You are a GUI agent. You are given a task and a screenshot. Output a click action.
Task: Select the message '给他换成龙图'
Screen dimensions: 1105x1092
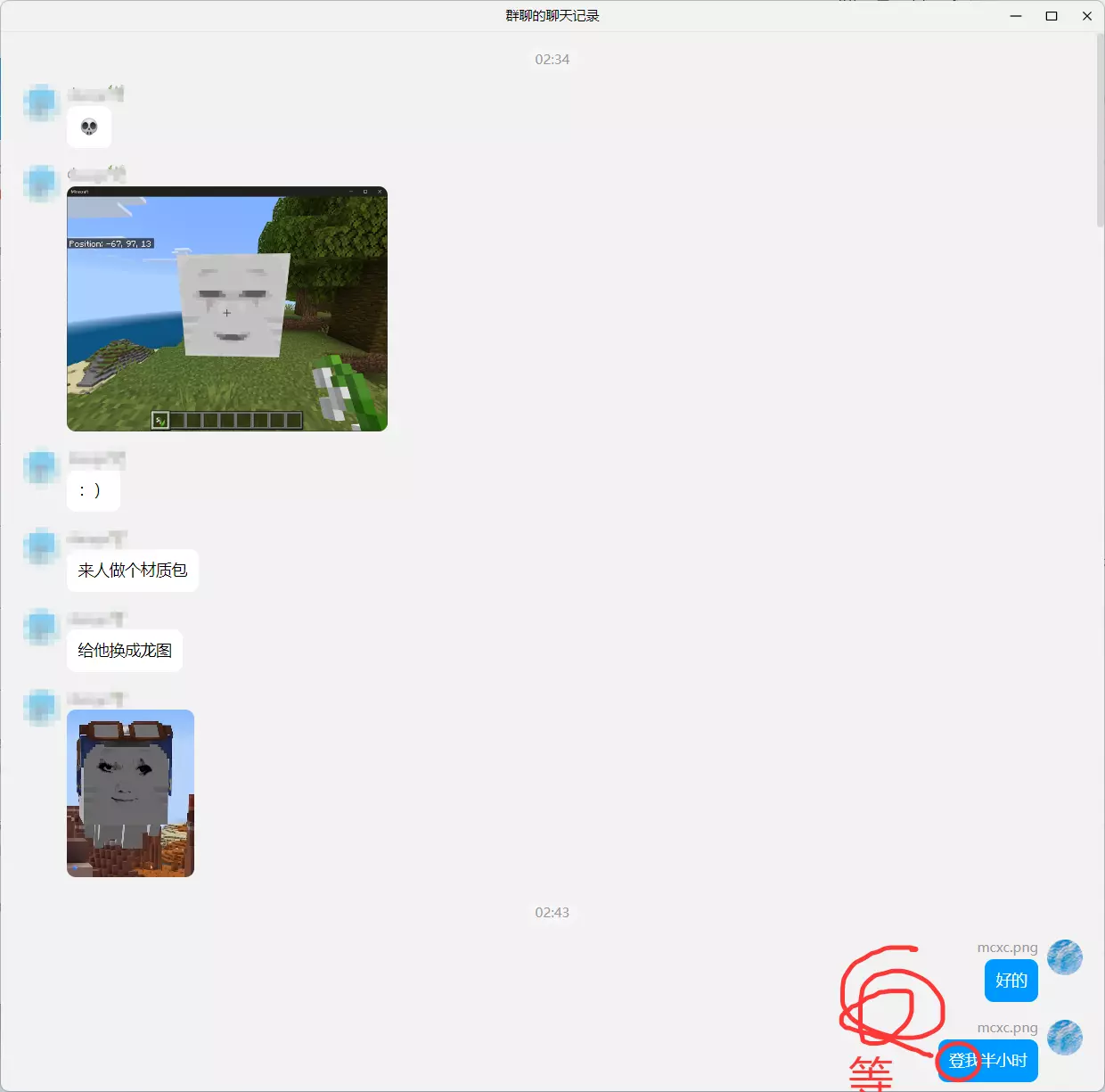125,651
